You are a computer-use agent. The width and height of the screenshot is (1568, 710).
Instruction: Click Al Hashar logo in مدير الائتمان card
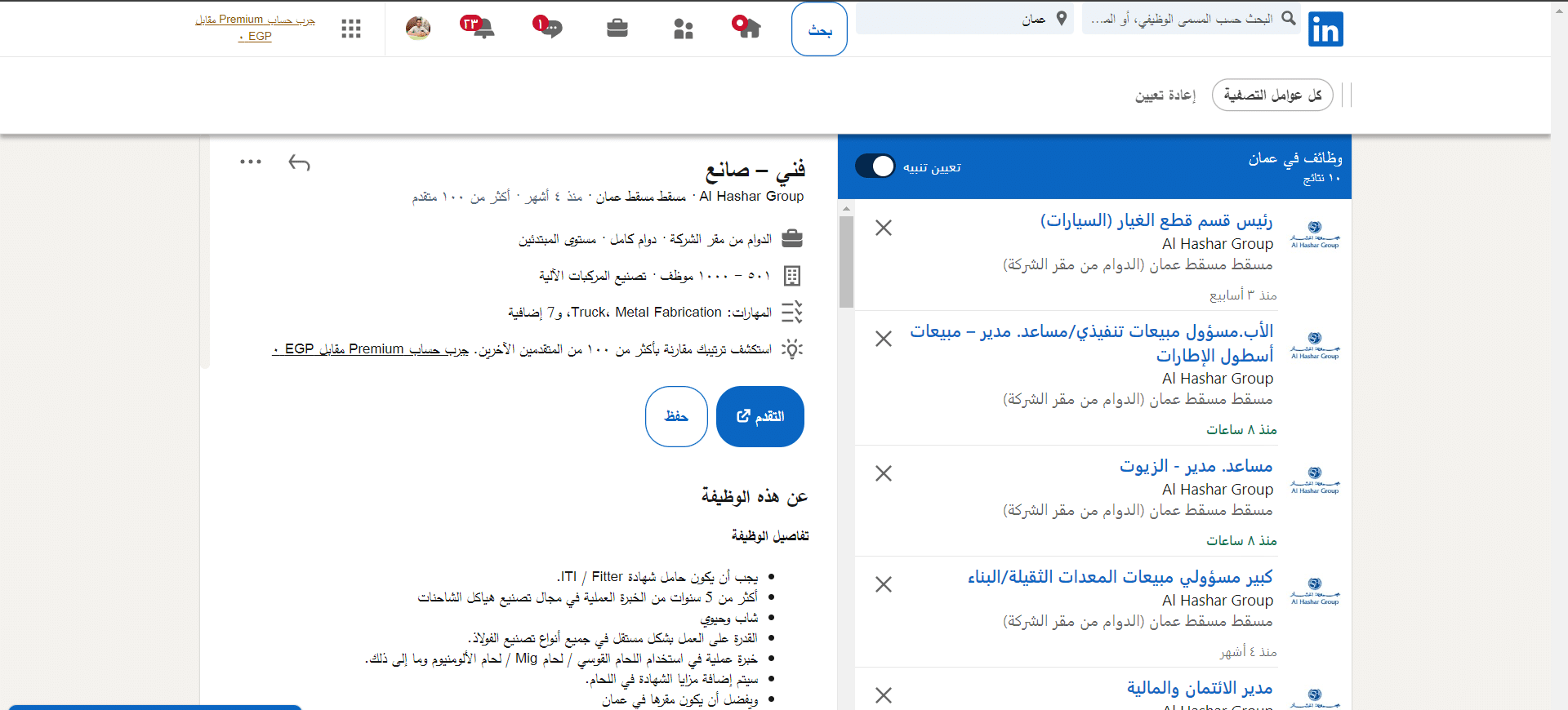pos(1315,699)
